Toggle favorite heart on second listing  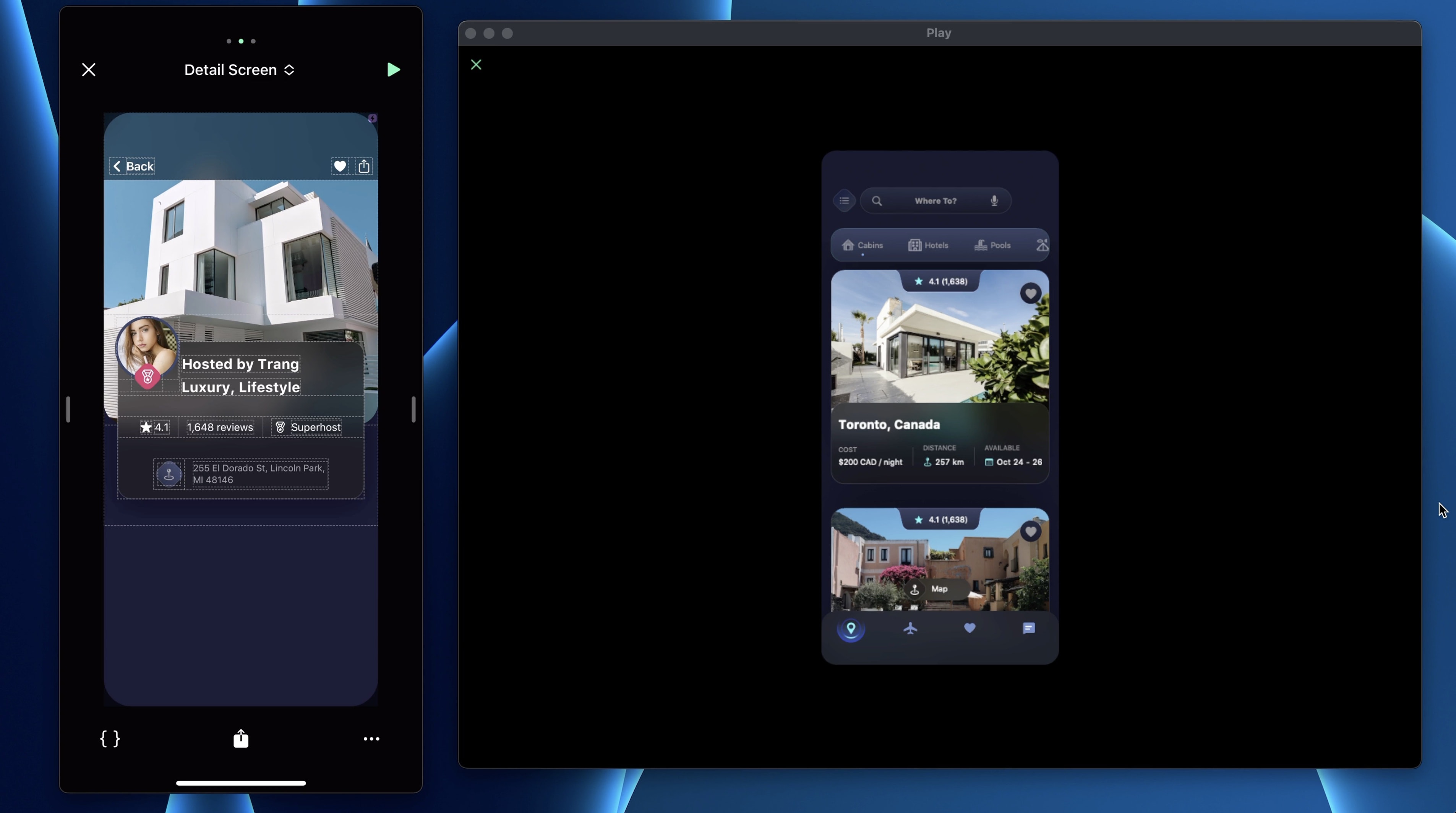[1030, 532]
